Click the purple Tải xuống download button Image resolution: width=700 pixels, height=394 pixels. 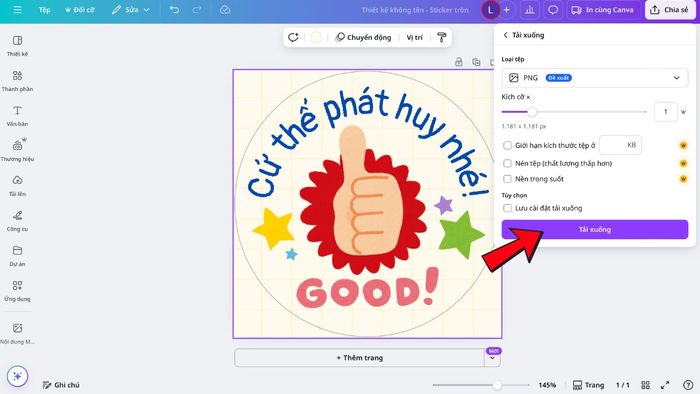coord(595,229)
